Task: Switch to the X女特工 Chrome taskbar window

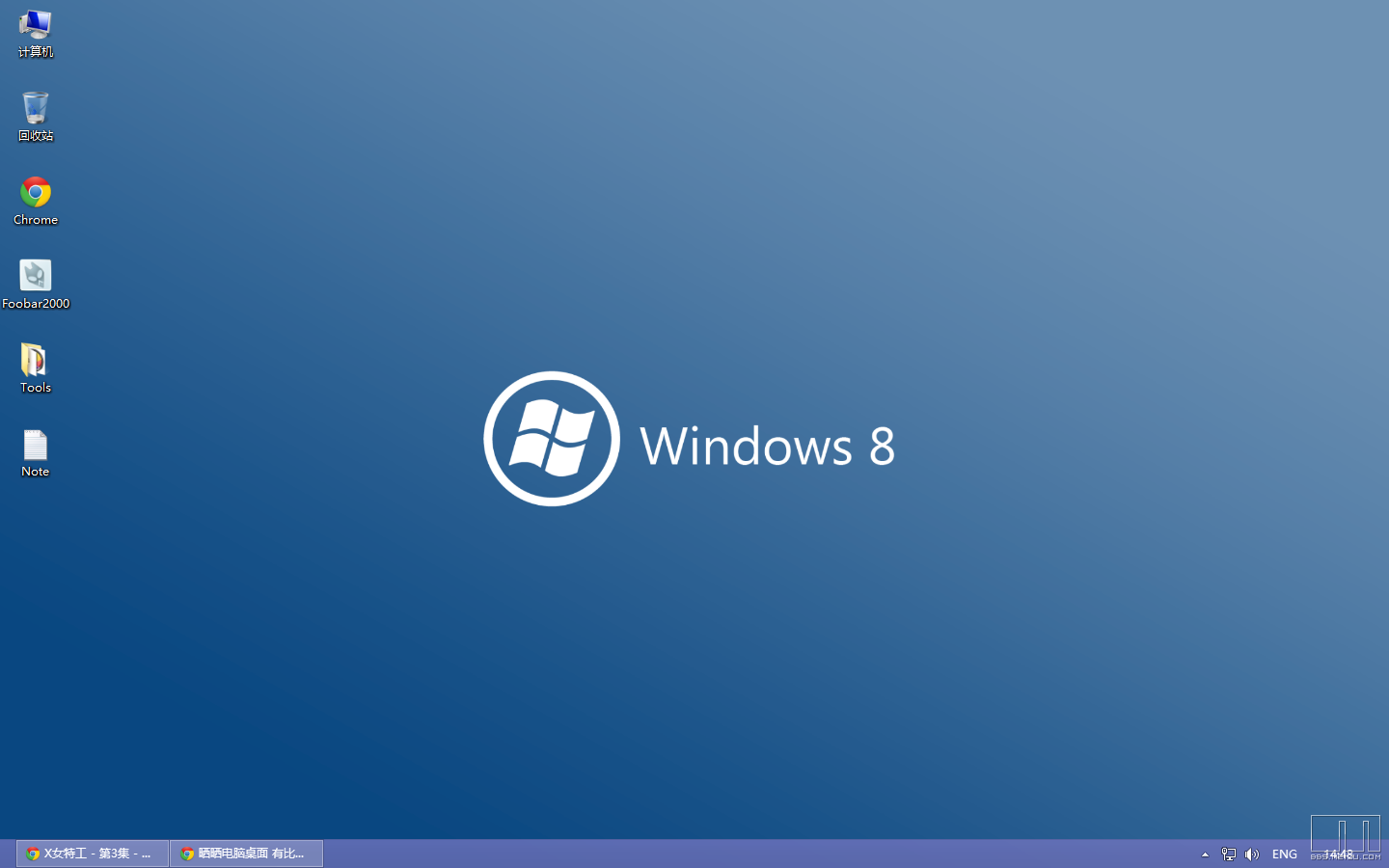Action: tap(93, 854)
